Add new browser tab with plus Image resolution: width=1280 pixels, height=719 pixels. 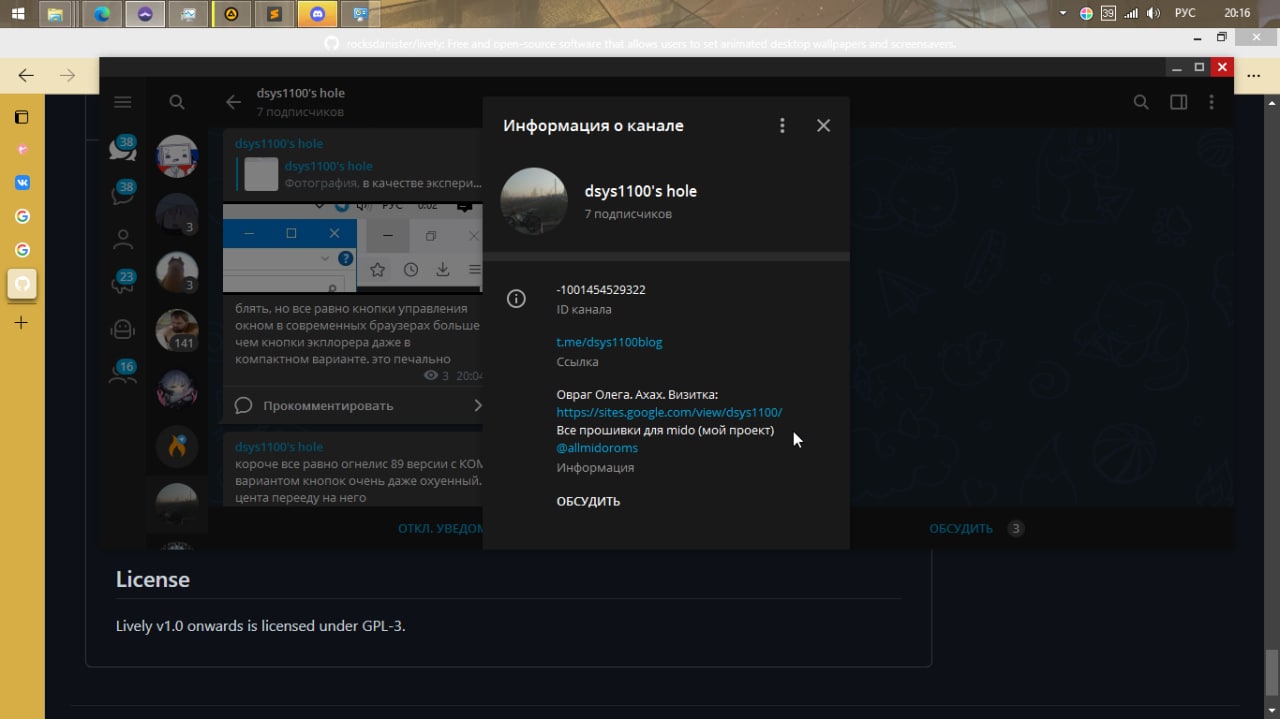coord(22,323)
